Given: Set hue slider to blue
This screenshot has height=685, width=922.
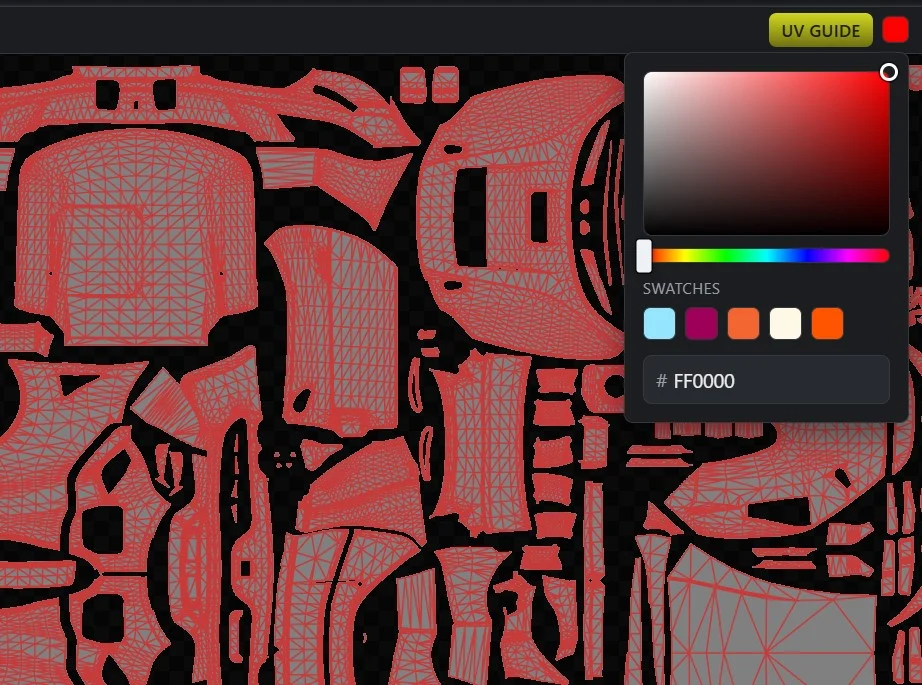Looking at the screenshot, I should 807,256.
